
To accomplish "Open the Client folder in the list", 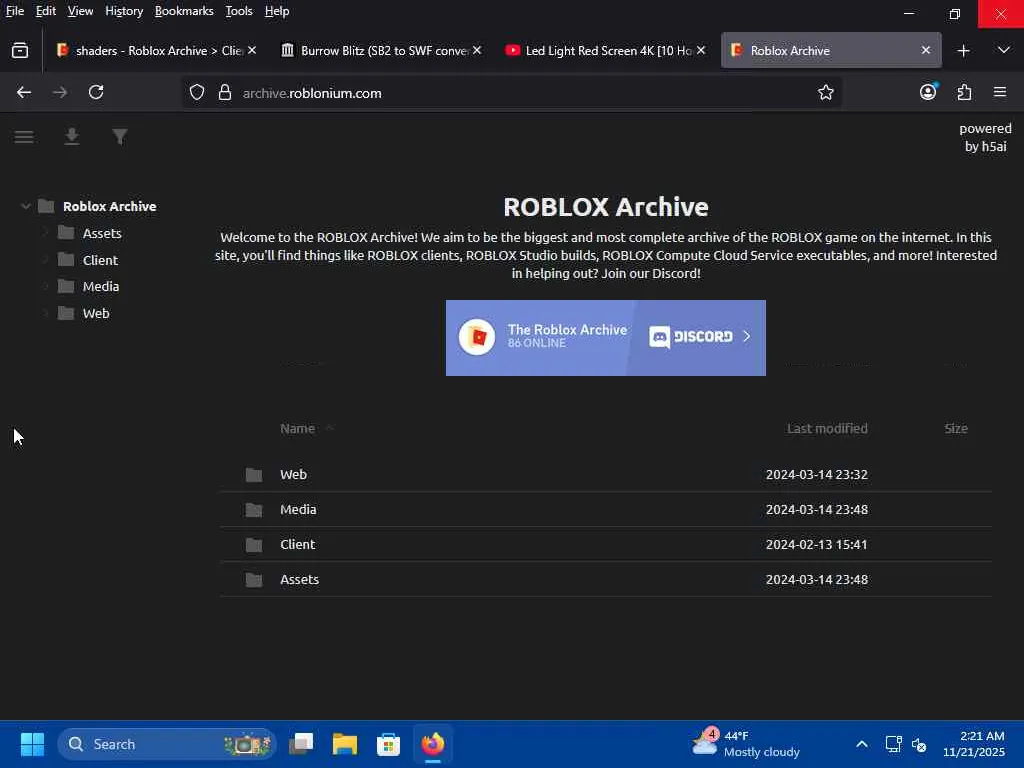I will click(x=605, y=545).
